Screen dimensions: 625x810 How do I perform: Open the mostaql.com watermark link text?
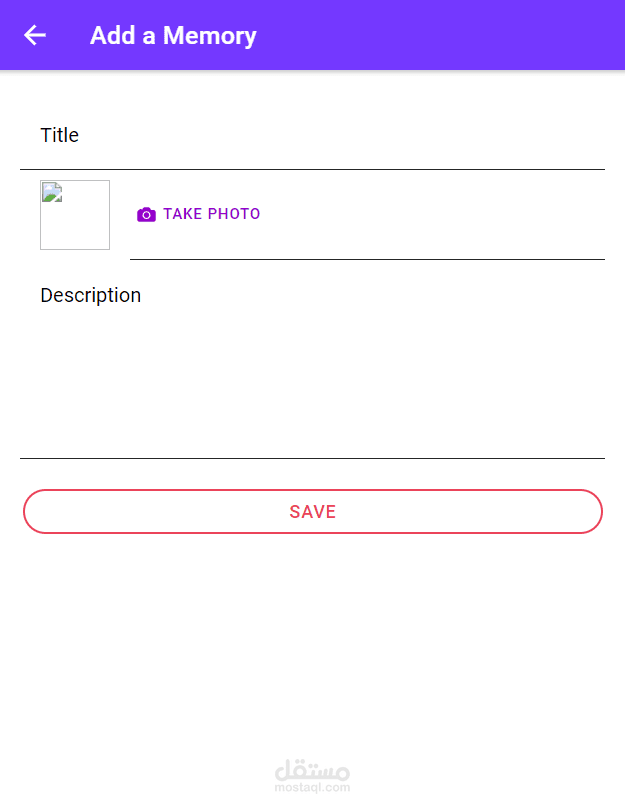[x=312, y=788]
